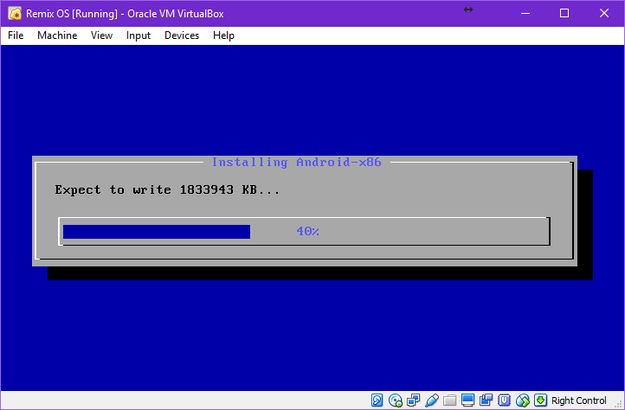The image size is (625, 410).
Task: Open the Devices menu
Action: tap(182, 35)
